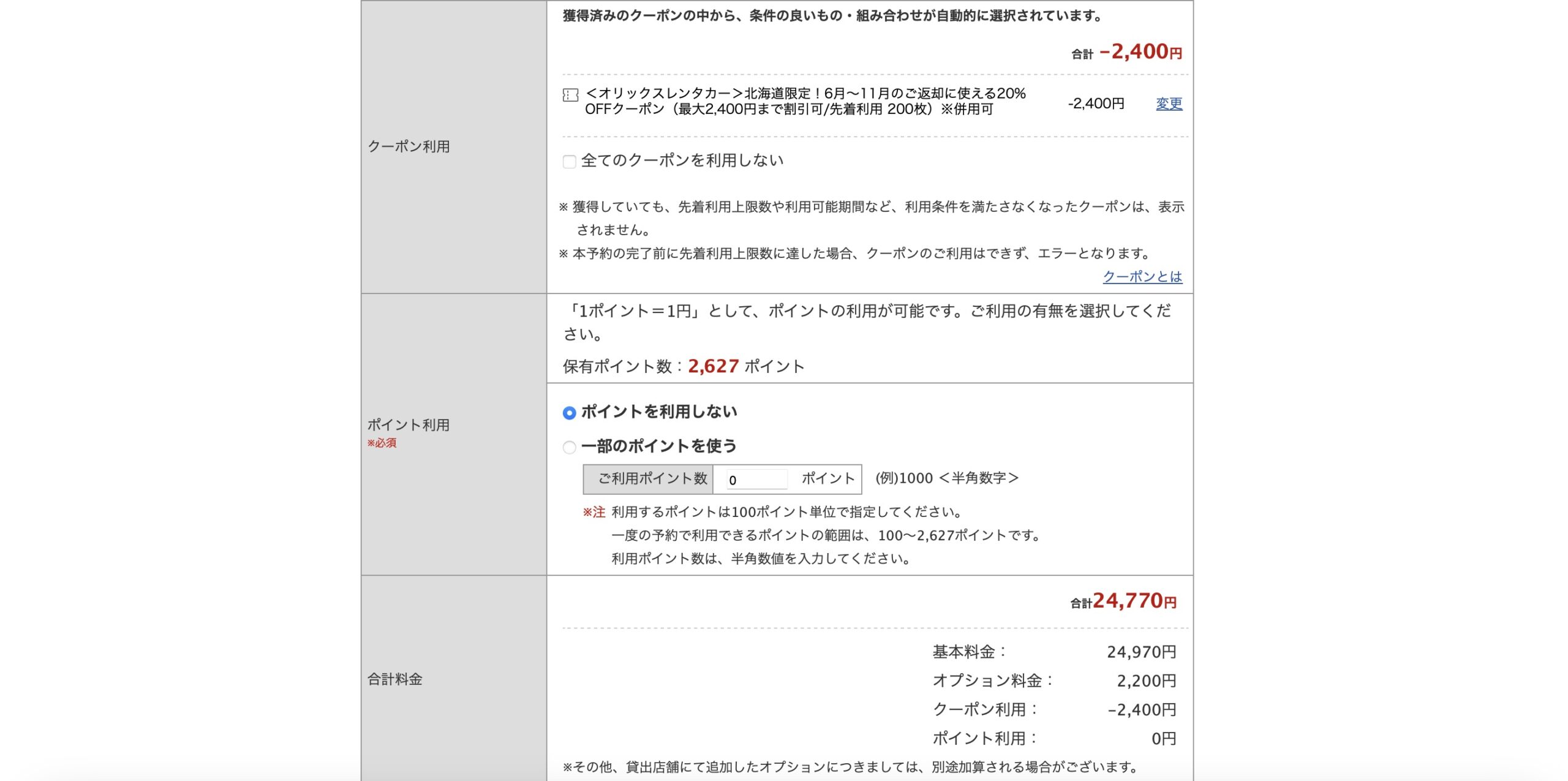Select ポイントを利用しない radio button

[x=569, y=413]
